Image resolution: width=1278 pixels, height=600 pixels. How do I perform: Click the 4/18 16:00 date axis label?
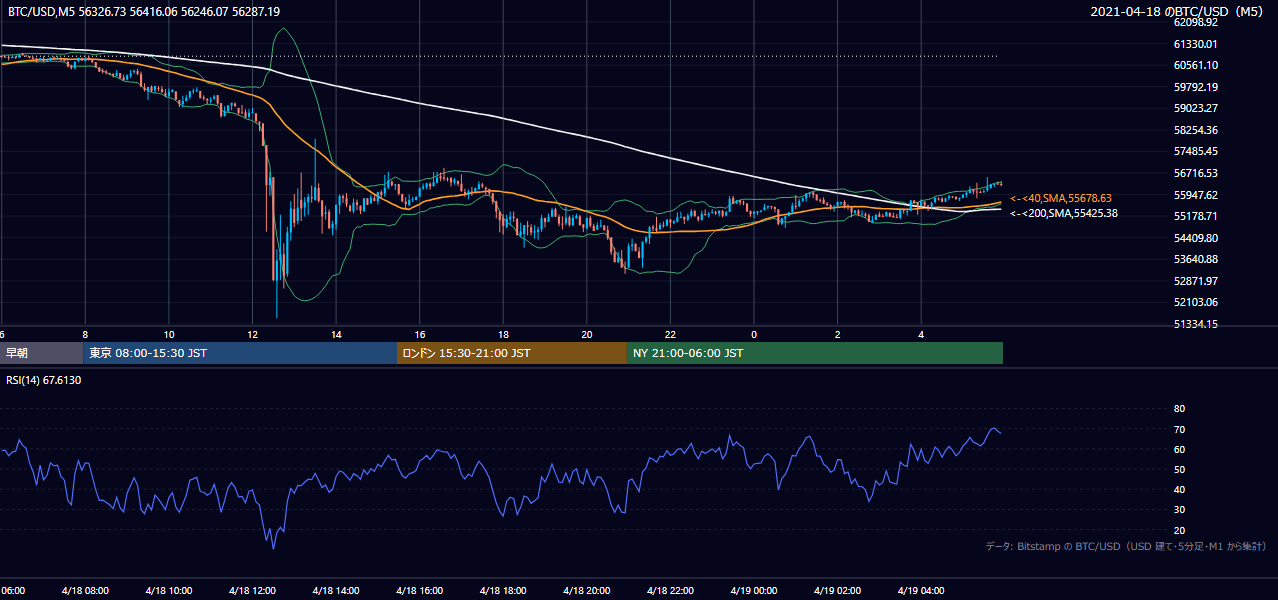click(420, 591)
